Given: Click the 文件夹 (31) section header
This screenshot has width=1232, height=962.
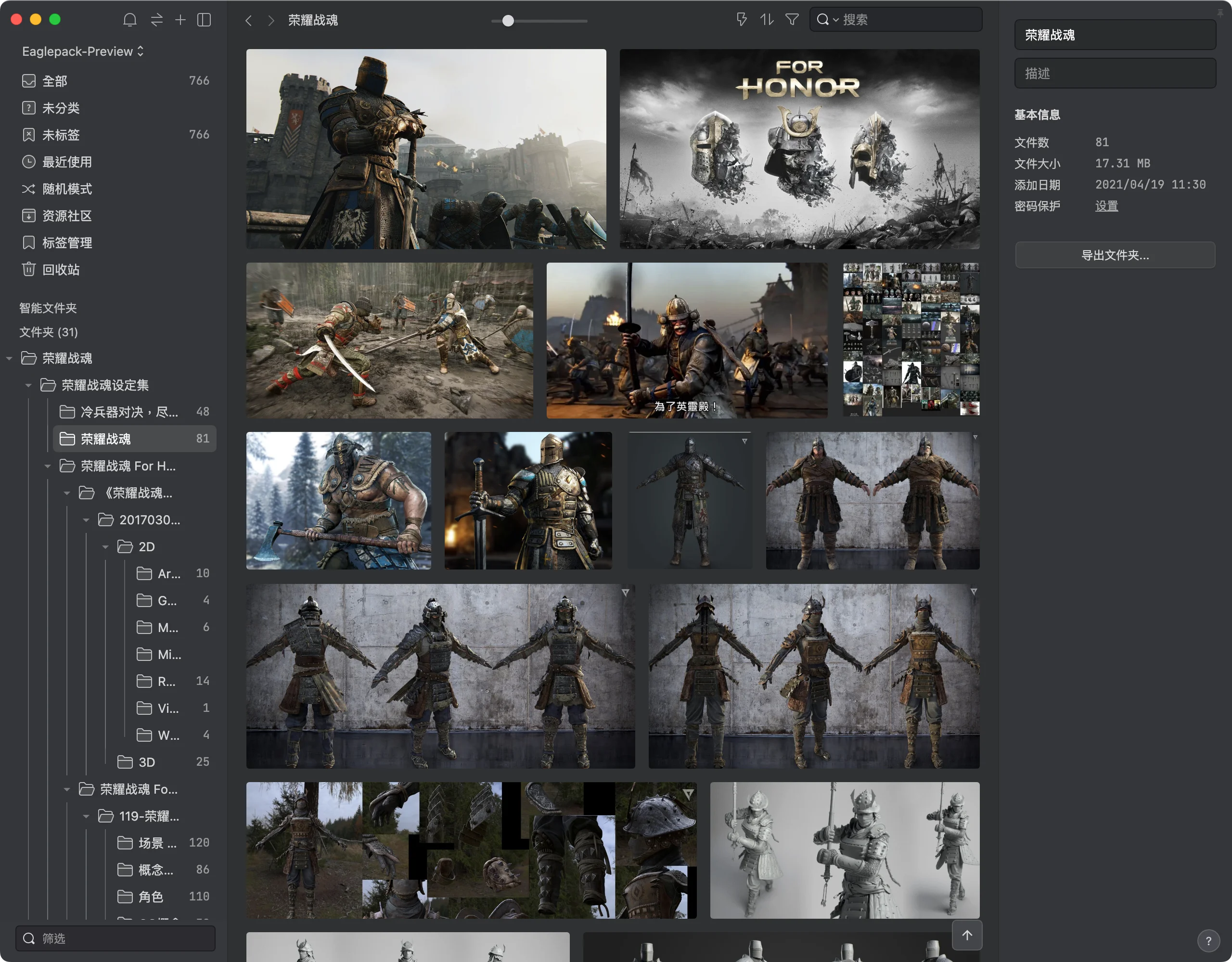Looking at the screenshot, I should [x=49, y=332].
